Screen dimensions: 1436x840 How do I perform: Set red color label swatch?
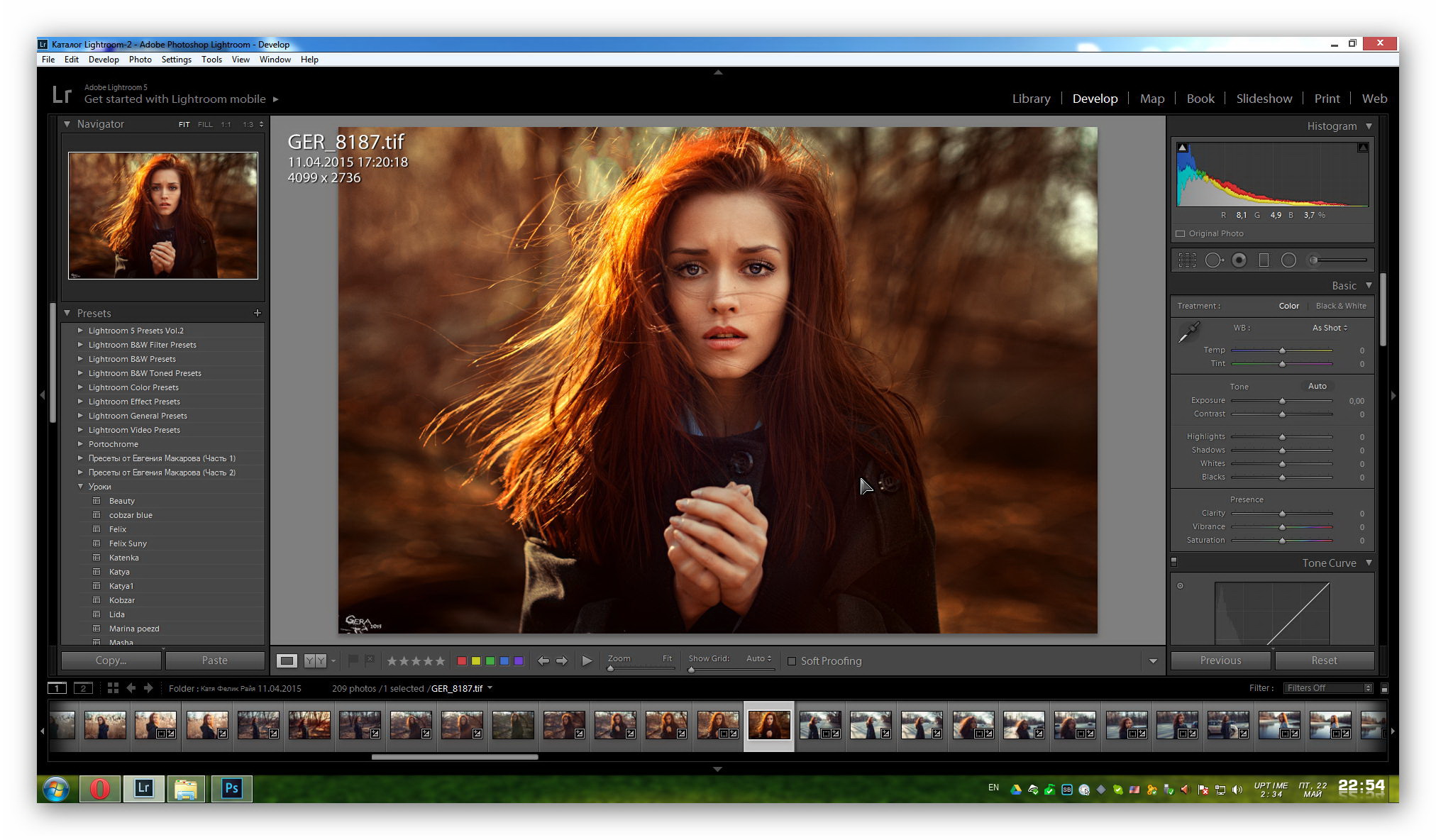tap(461, 661)
